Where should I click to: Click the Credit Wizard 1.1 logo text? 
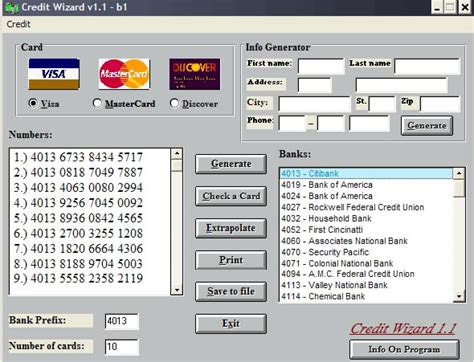click(x=403, y=329)
